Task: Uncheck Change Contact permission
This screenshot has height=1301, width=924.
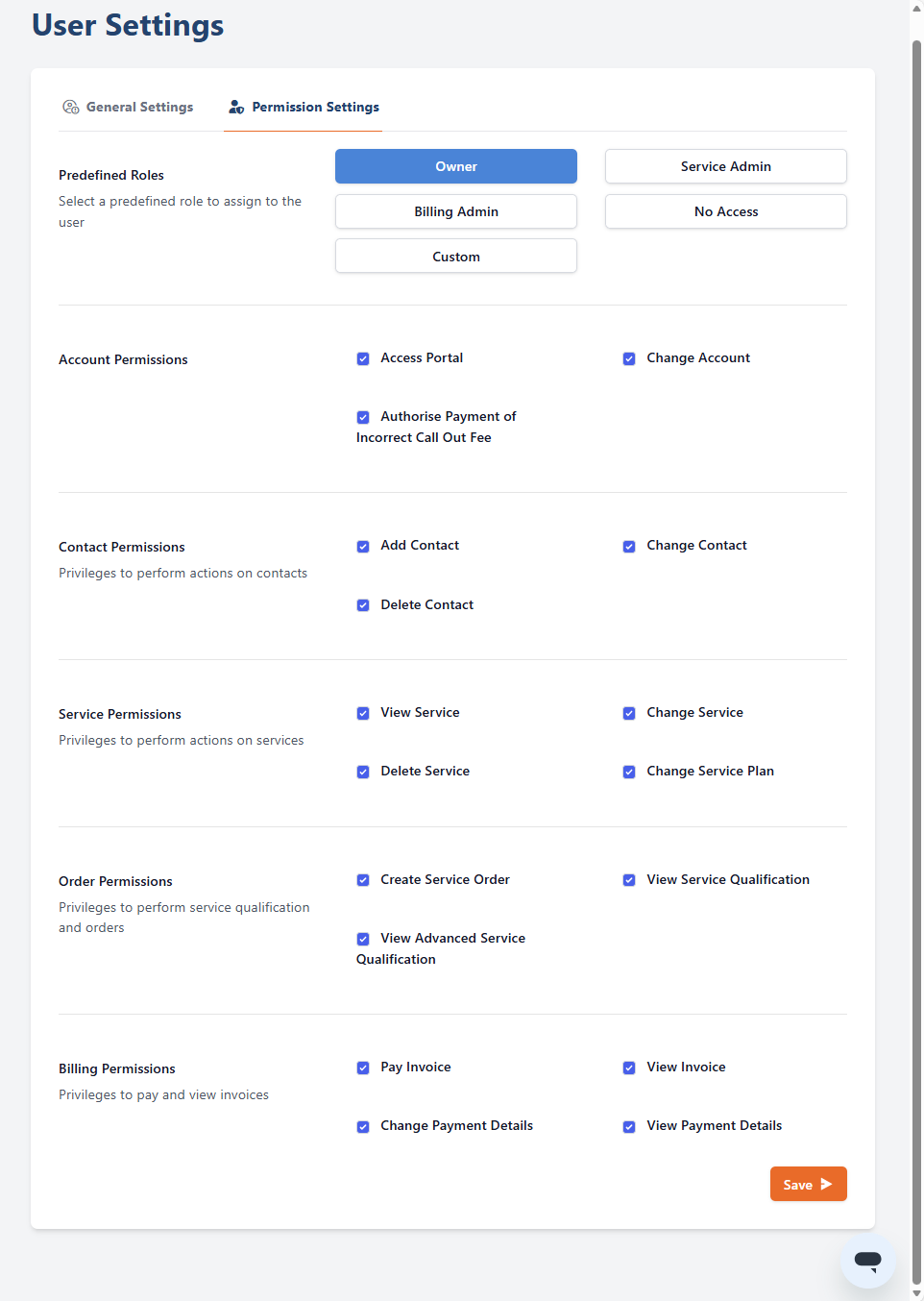Action: coord(629,546)
